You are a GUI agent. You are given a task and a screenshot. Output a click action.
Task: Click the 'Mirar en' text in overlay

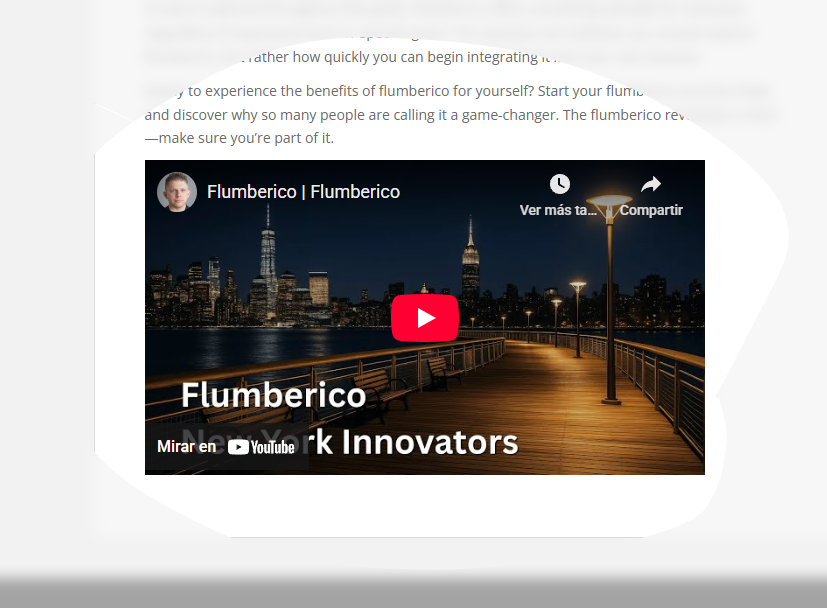pos(187,447)
